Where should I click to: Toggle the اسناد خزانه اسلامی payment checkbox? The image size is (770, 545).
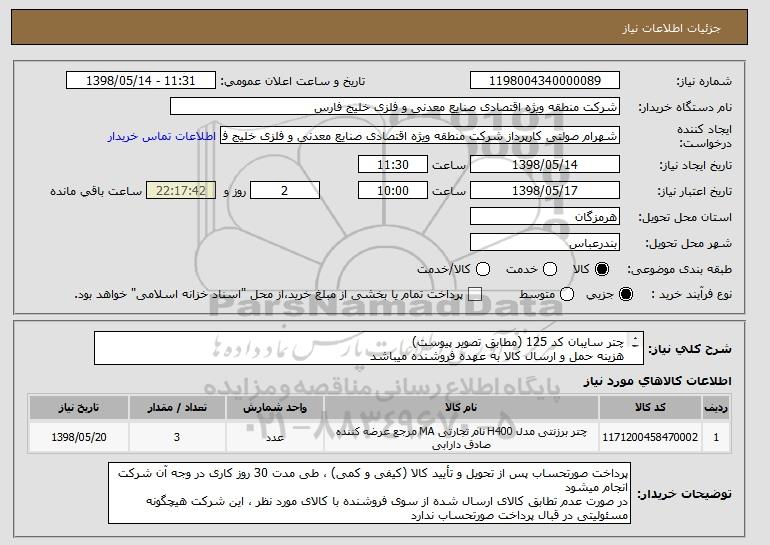click(x=474, y=294)
